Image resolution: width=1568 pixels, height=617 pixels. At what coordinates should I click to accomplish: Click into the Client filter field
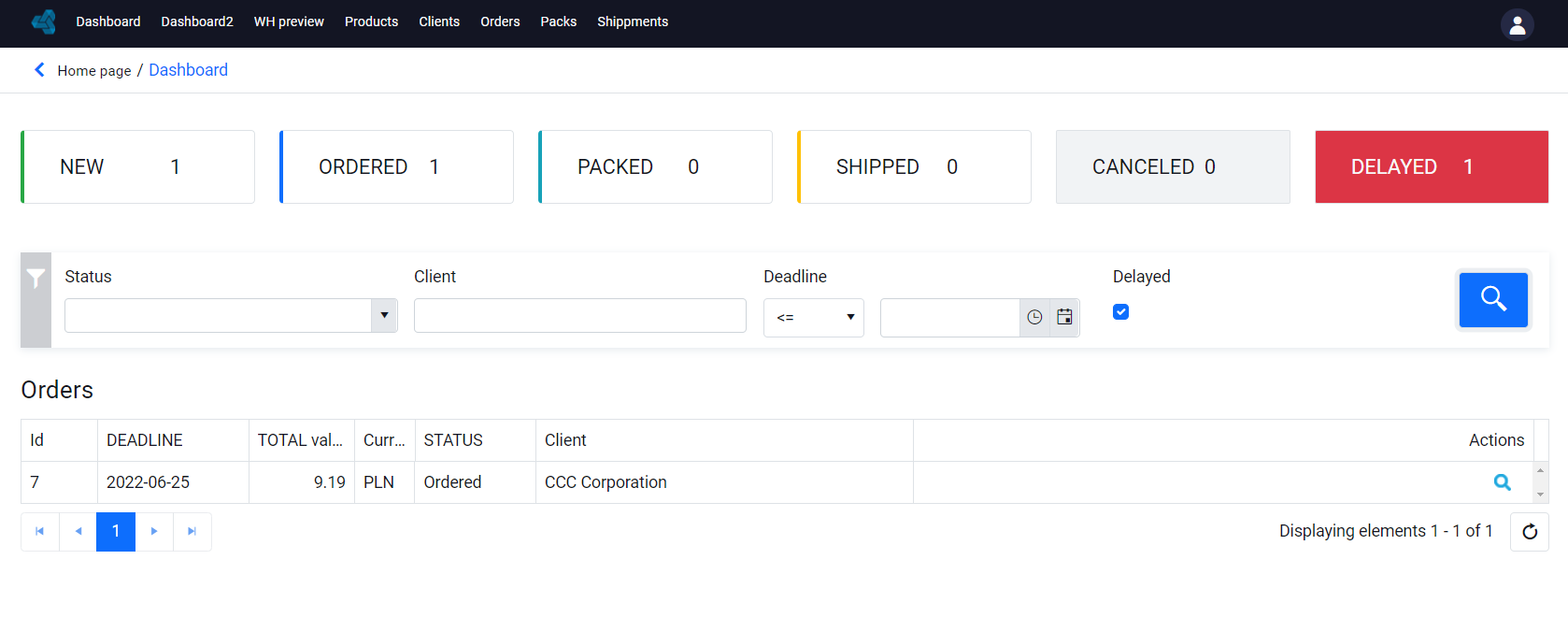[579, 315]
